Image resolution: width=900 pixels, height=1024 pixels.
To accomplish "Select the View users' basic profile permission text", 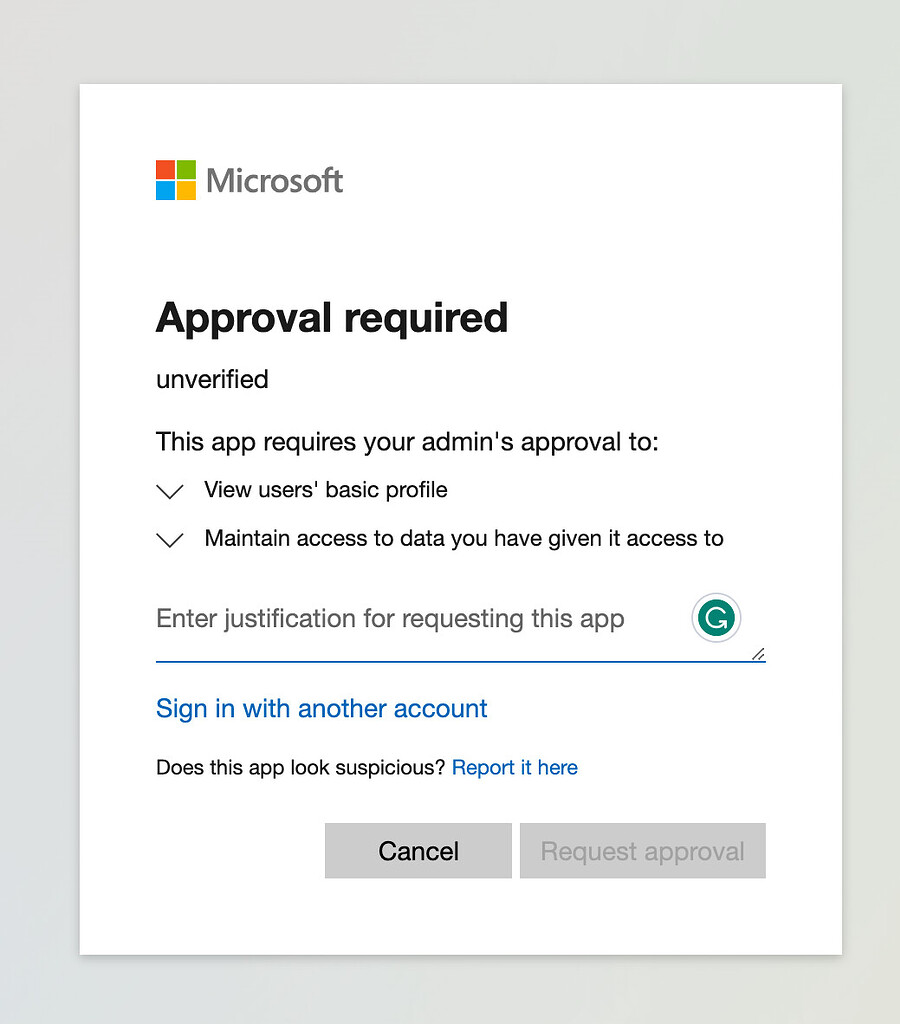I will tap(326, 490).
